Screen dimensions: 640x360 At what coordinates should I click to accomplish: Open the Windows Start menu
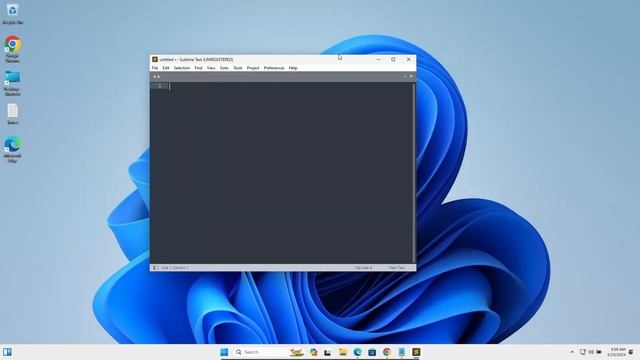(224, 352)
